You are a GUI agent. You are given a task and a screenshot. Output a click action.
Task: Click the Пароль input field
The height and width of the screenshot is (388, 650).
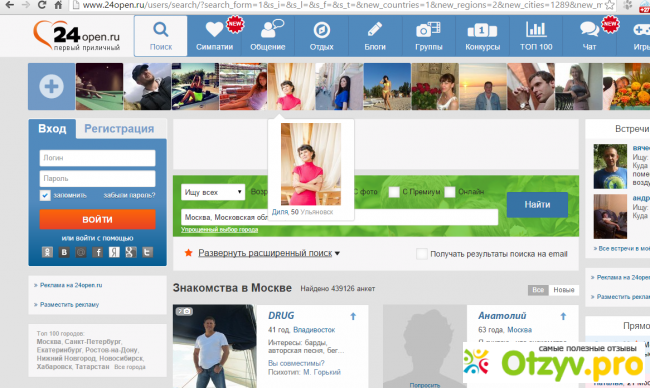tap(97, 179)
